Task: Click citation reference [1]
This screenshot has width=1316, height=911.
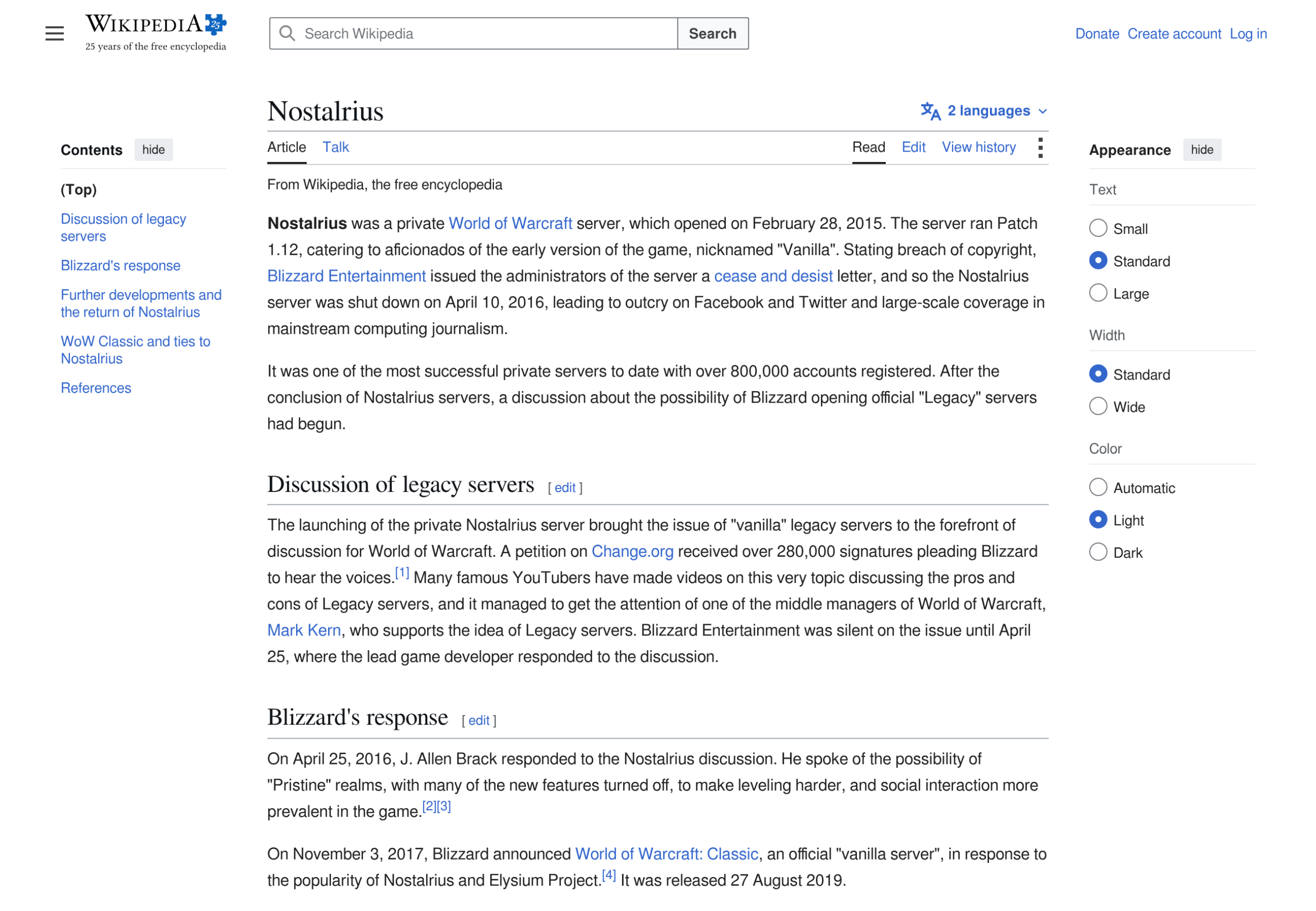Action: point(403,573)
